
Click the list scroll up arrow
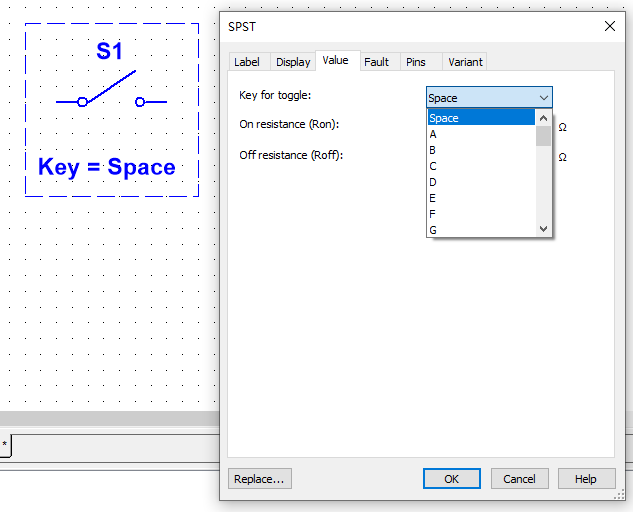click(543, 118)
